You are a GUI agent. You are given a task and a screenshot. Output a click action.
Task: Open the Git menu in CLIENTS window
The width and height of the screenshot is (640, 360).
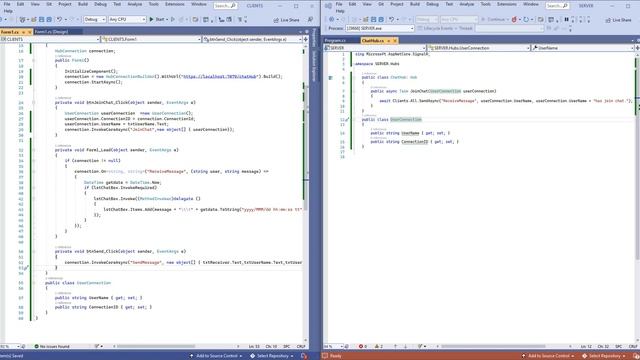click(49, 4)
